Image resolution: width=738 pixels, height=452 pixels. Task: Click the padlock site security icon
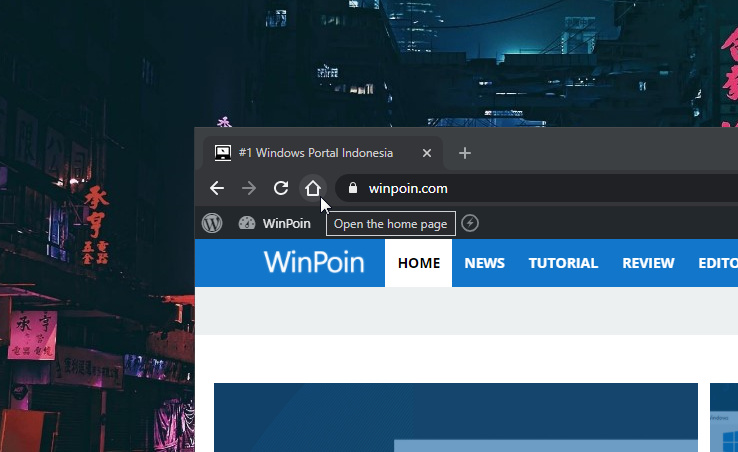pyautogui.click(x=353, y=188)
